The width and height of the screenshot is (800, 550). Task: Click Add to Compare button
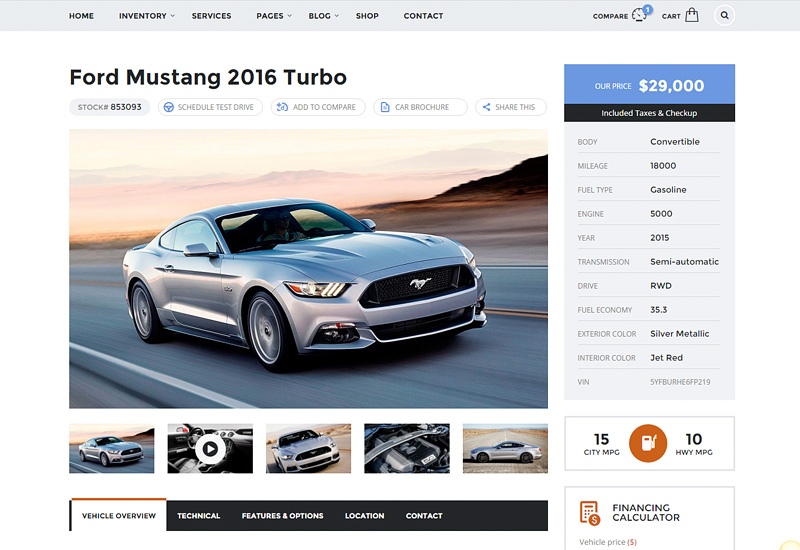318,107
